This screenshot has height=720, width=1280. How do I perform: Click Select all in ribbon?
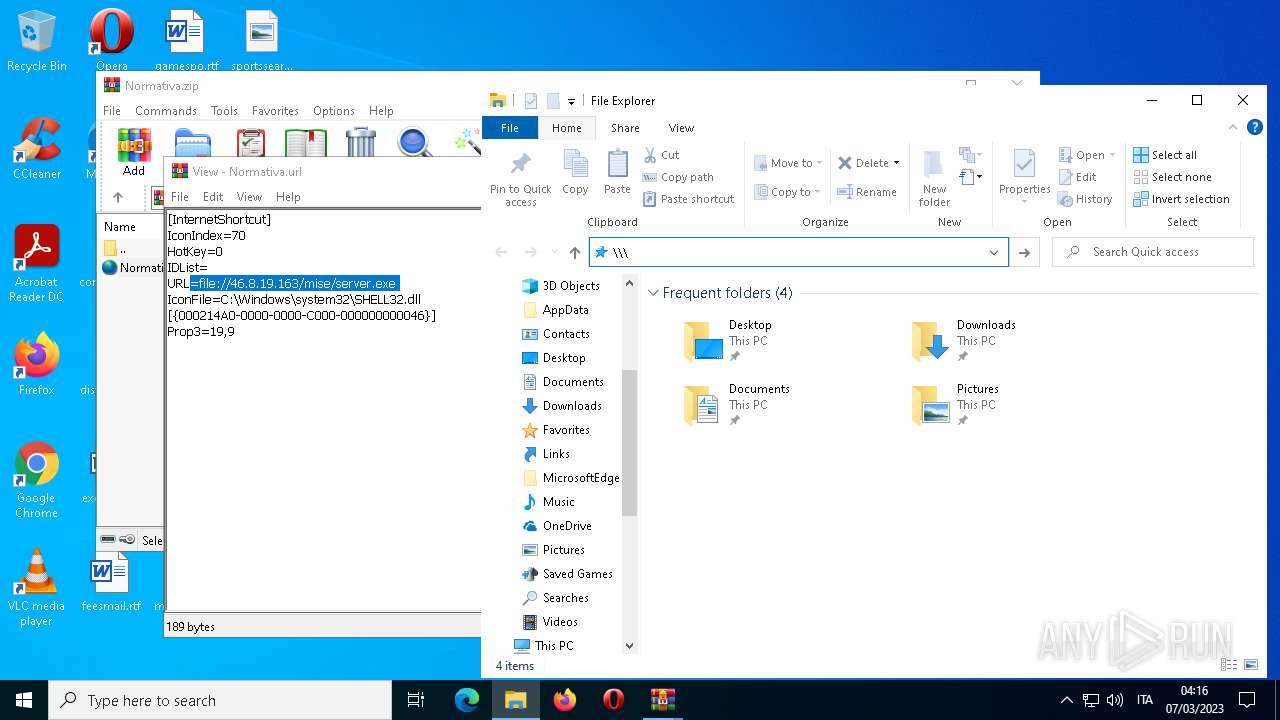pos(1165,155)
